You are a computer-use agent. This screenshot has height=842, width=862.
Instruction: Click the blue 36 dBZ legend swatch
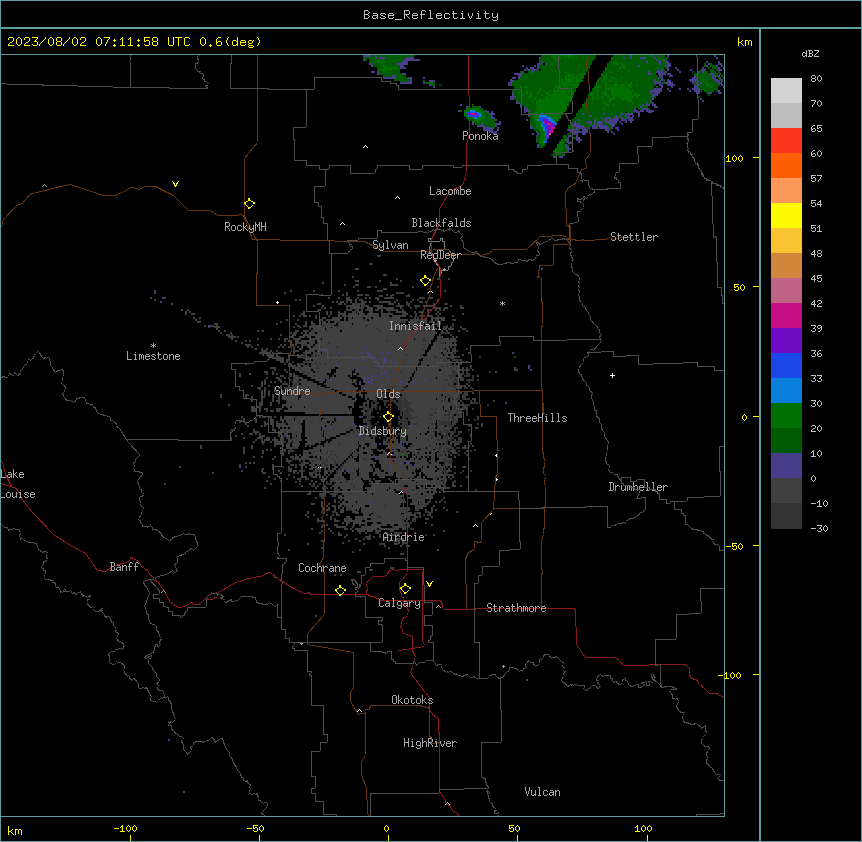tap(786, 365)
